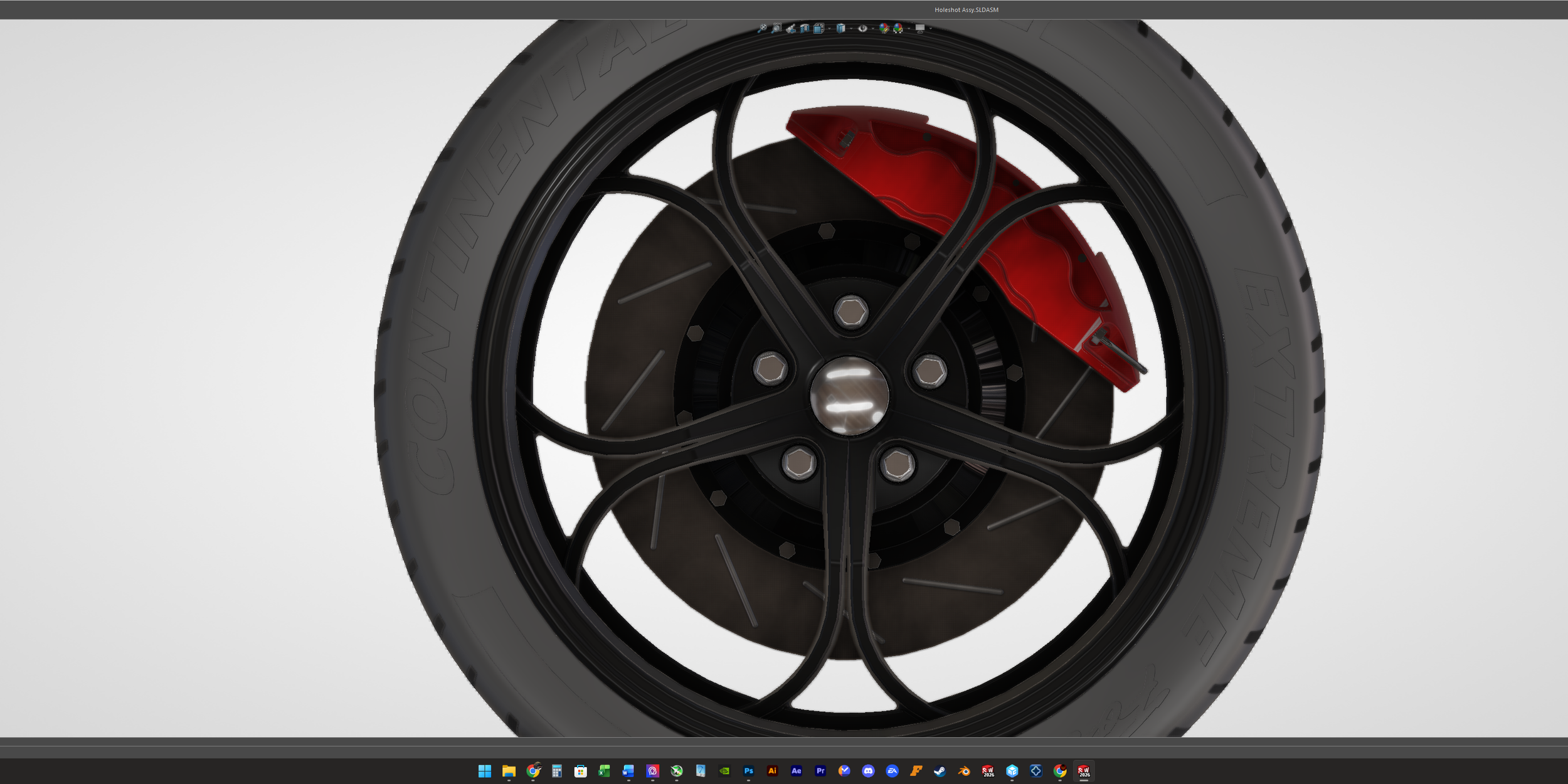
Task: Click the View Orientation cube icon
Action: [x=818, y=28]
